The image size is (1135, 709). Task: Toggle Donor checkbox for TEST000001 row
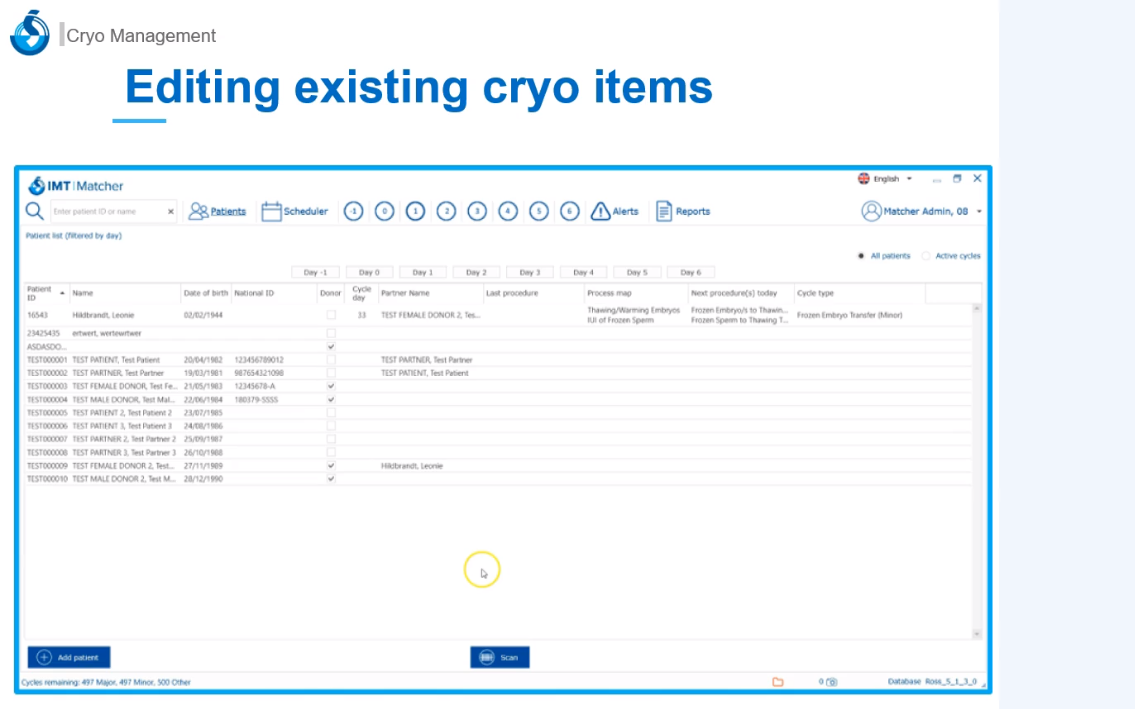pyautogui.click(x=331, y=360)
